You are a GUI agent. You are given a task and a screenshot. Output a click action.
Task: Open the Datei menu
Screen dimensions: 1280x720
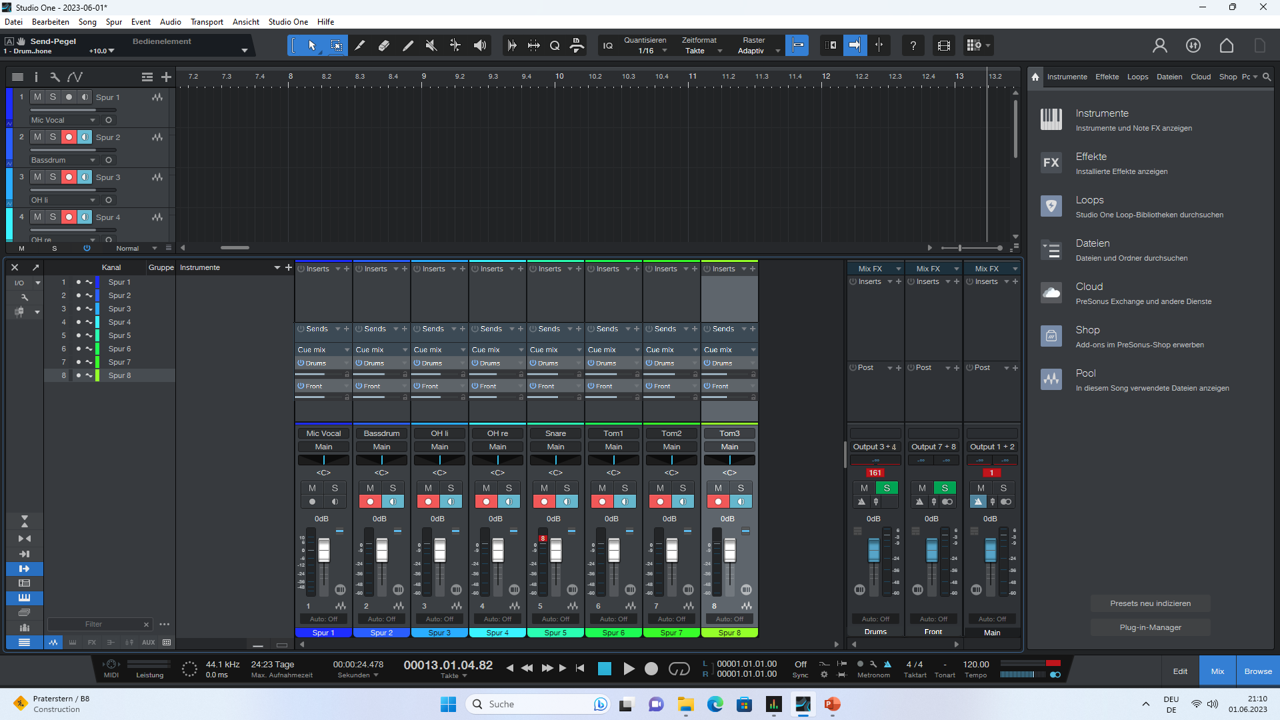13,22
